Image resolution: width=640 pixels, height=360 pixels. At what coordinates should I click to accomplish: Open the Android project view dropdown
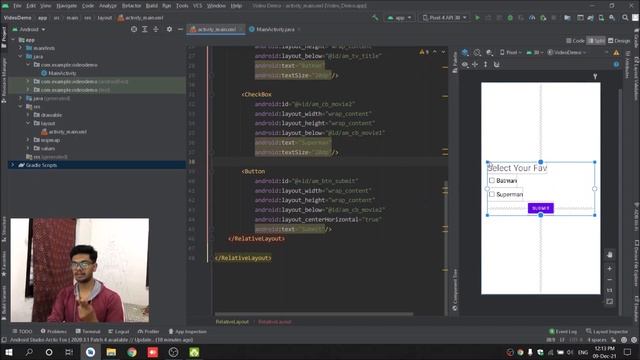tap(29, 29)
